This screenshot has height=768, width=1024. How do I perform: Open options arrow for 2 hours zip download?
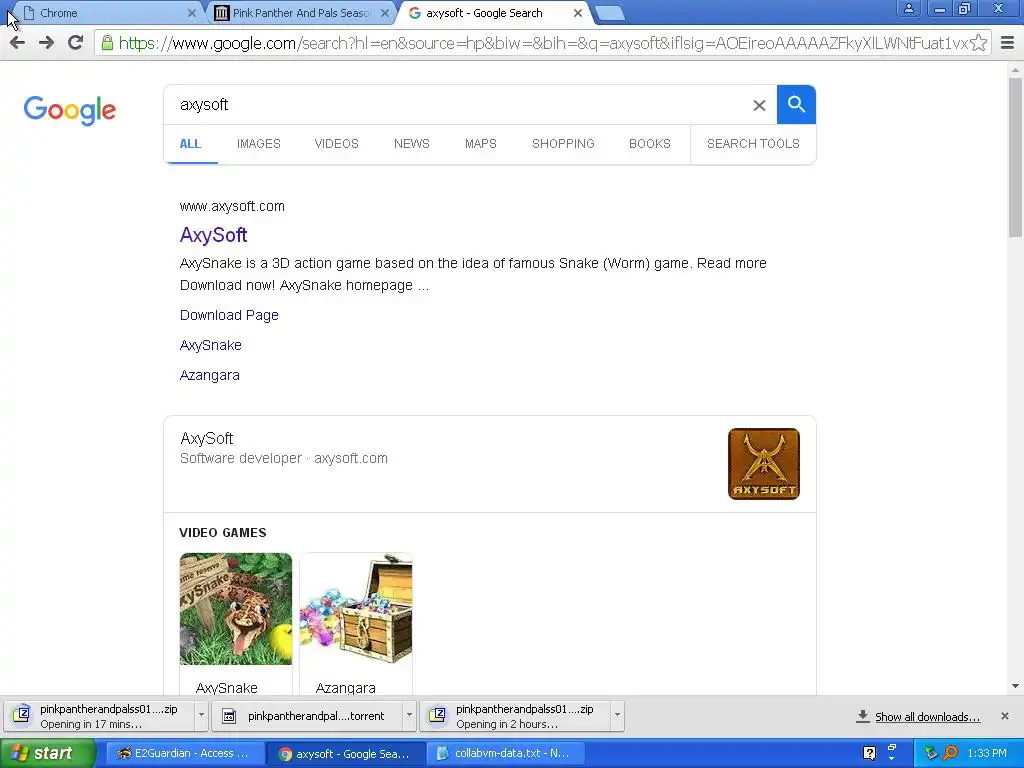617,716
